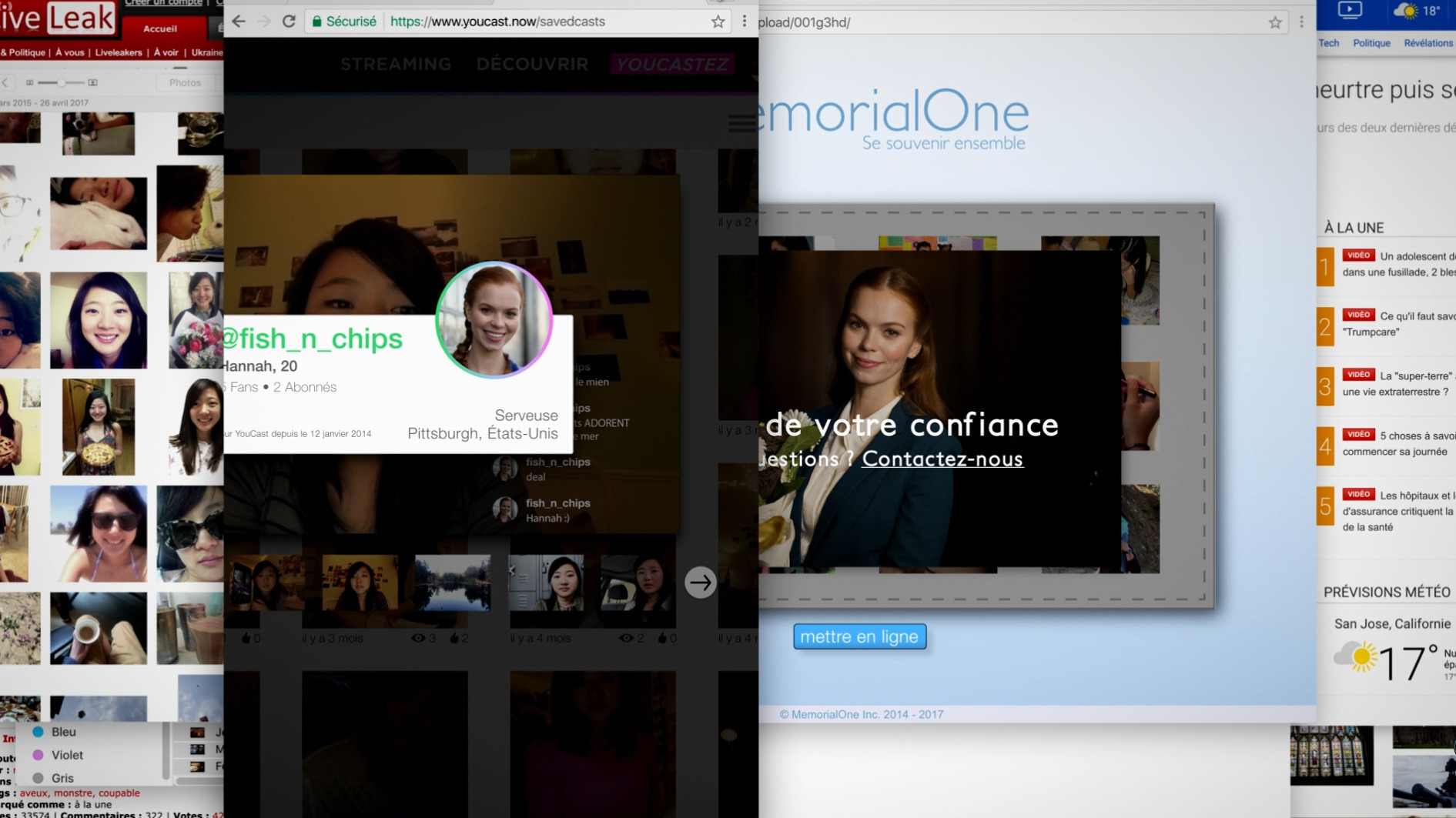Screen dimensions: 1456x818
Task: Open the STREAMING tab on YouCast
Action: pos(396,64)
